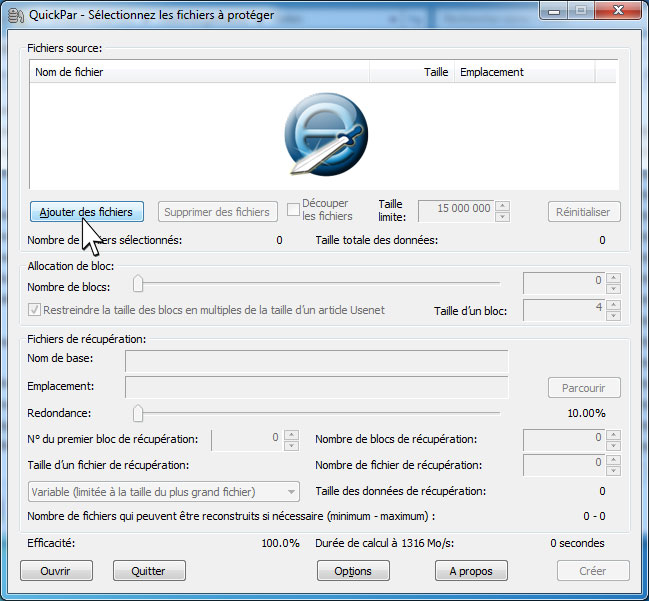Toggle Restreindre la taille des blocs checkbox
The width and height of the screenshot is (649, 601).
click(34, 310)
